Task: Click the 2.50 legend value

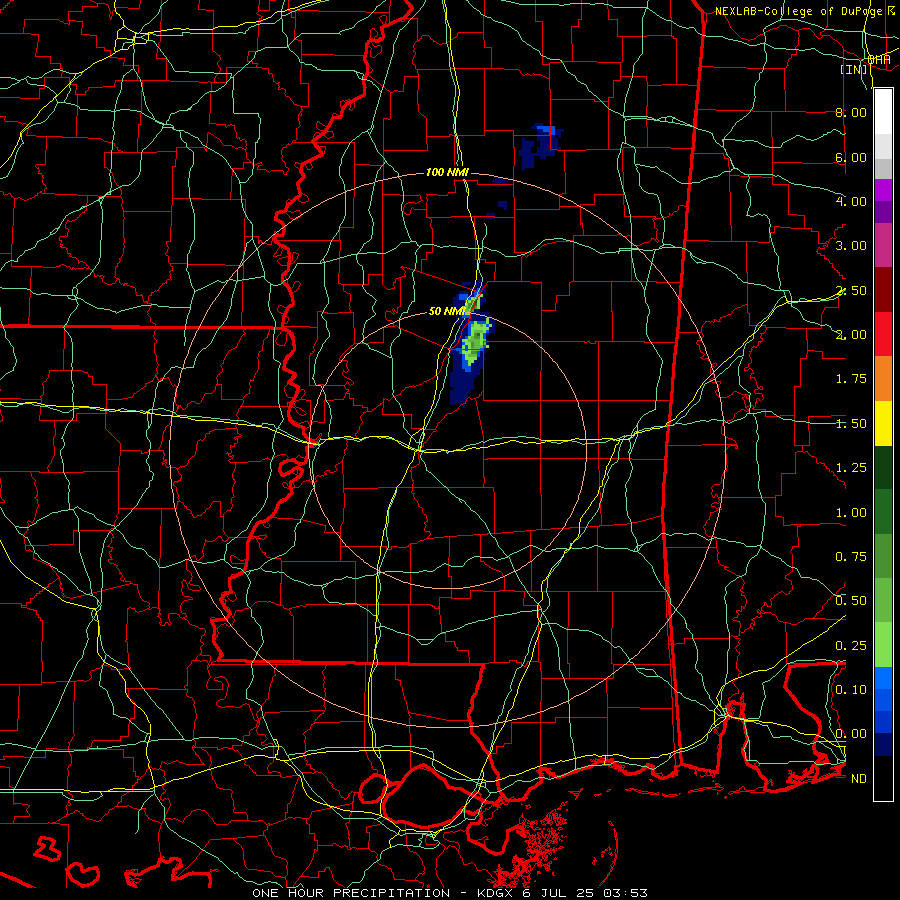Action: click(851, 290)
